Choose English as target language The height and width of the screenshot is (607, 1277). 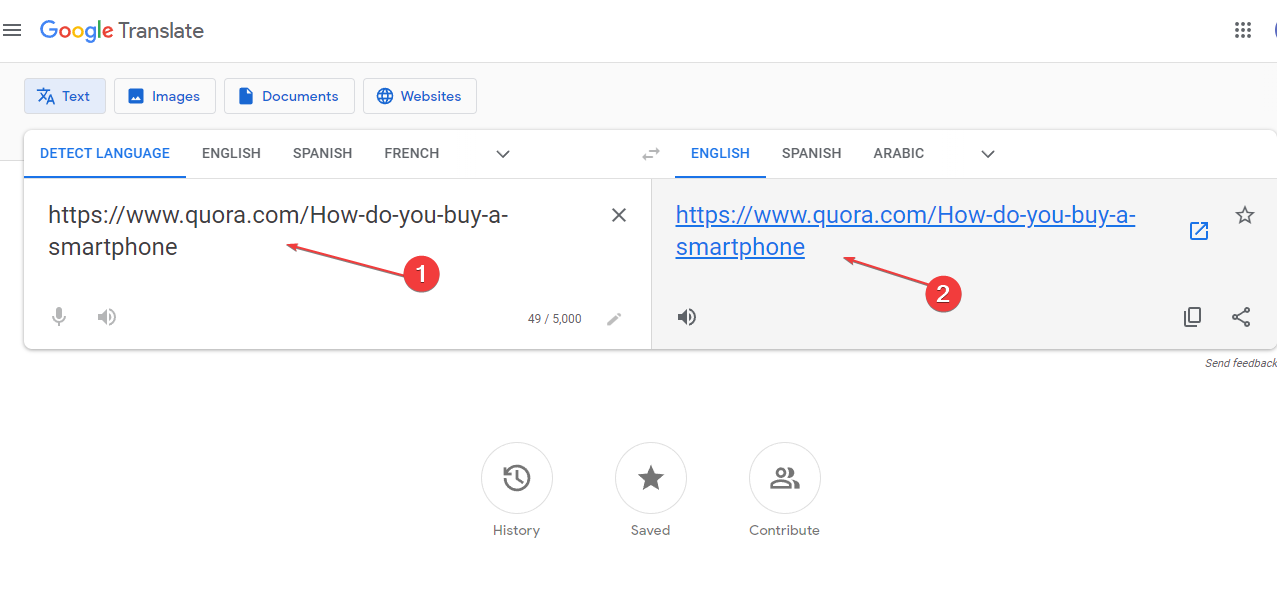720,153
